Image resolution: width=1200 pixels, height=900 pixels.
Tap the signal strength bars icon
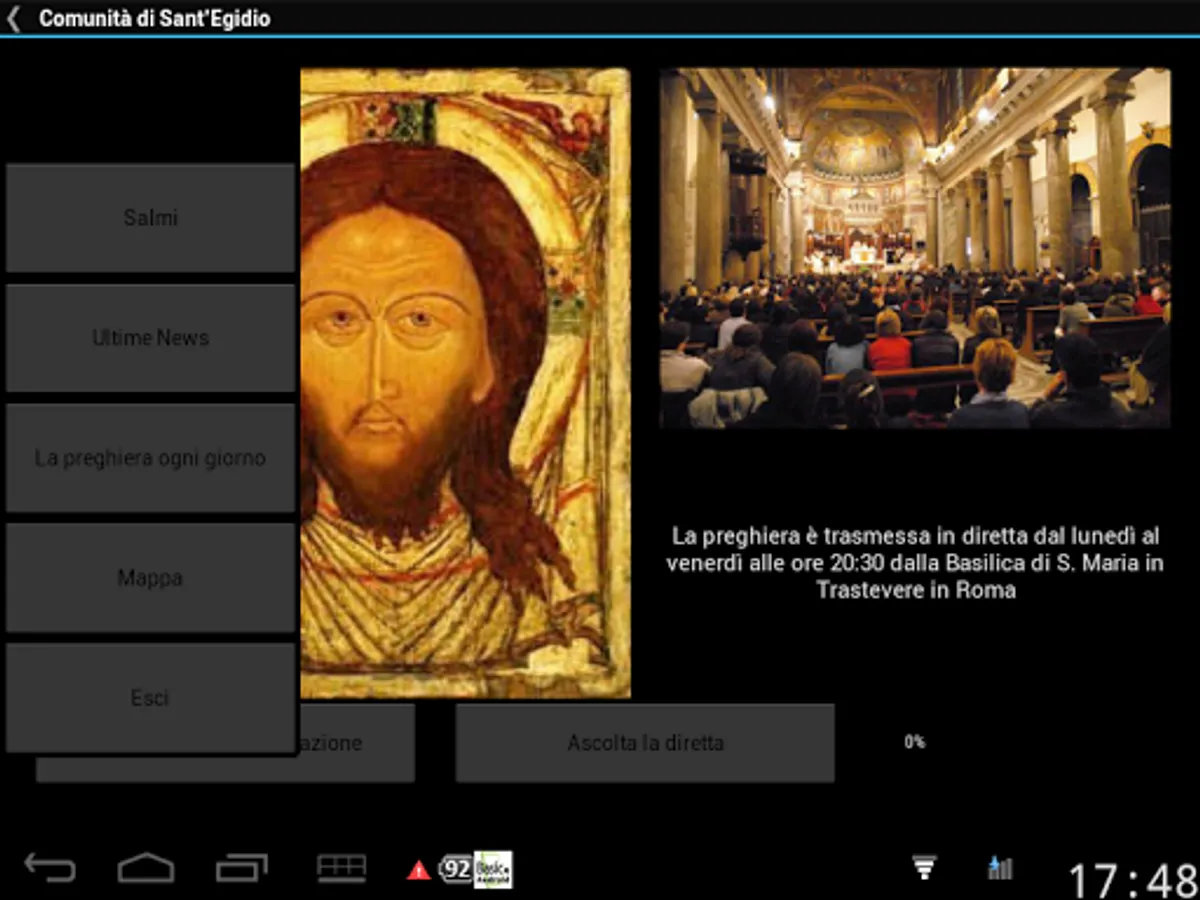click(1000, 867)
